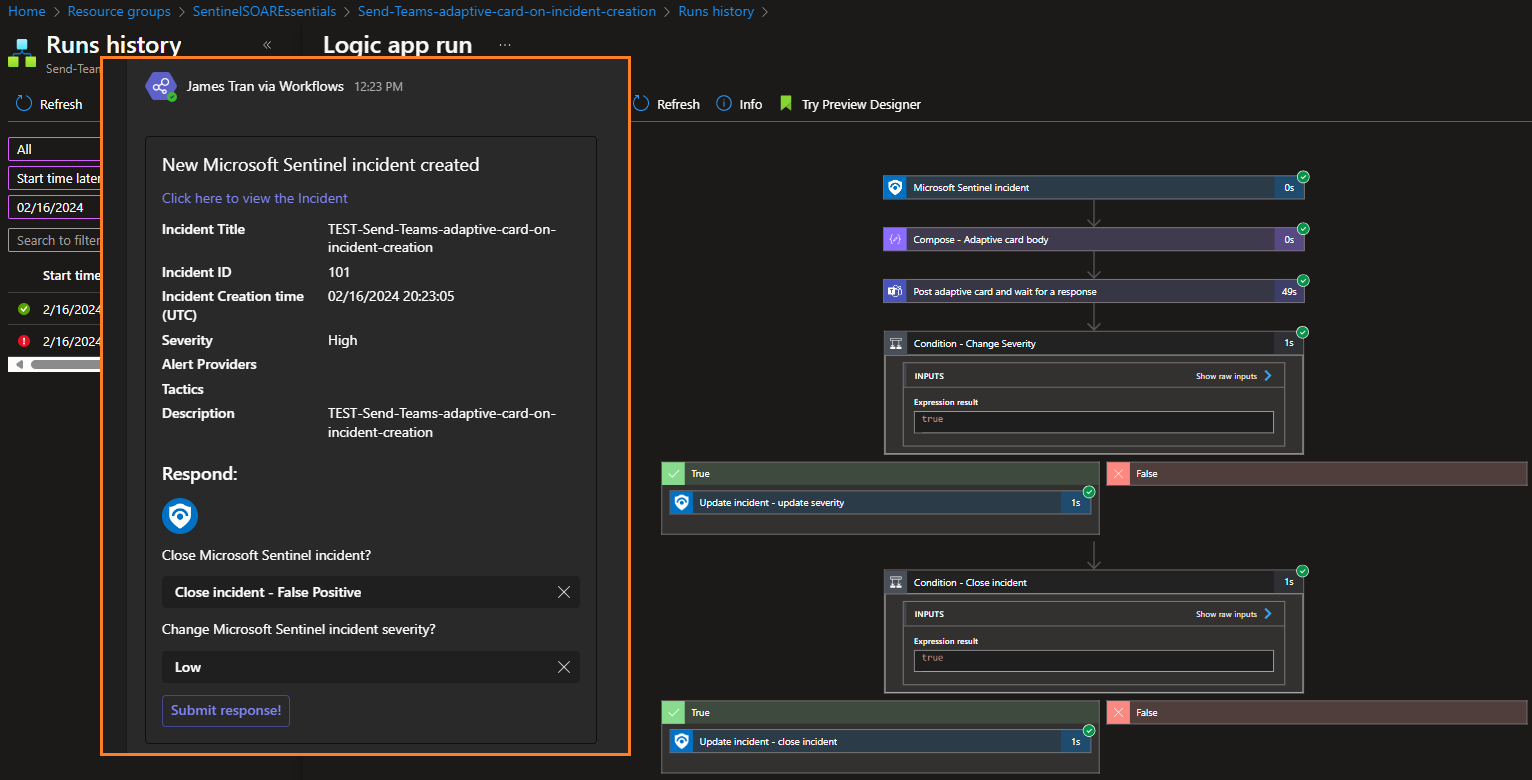Click Submit response! button
Image resolution: width=1532 pixels, height=780 pixels.
tap(226, 710)
